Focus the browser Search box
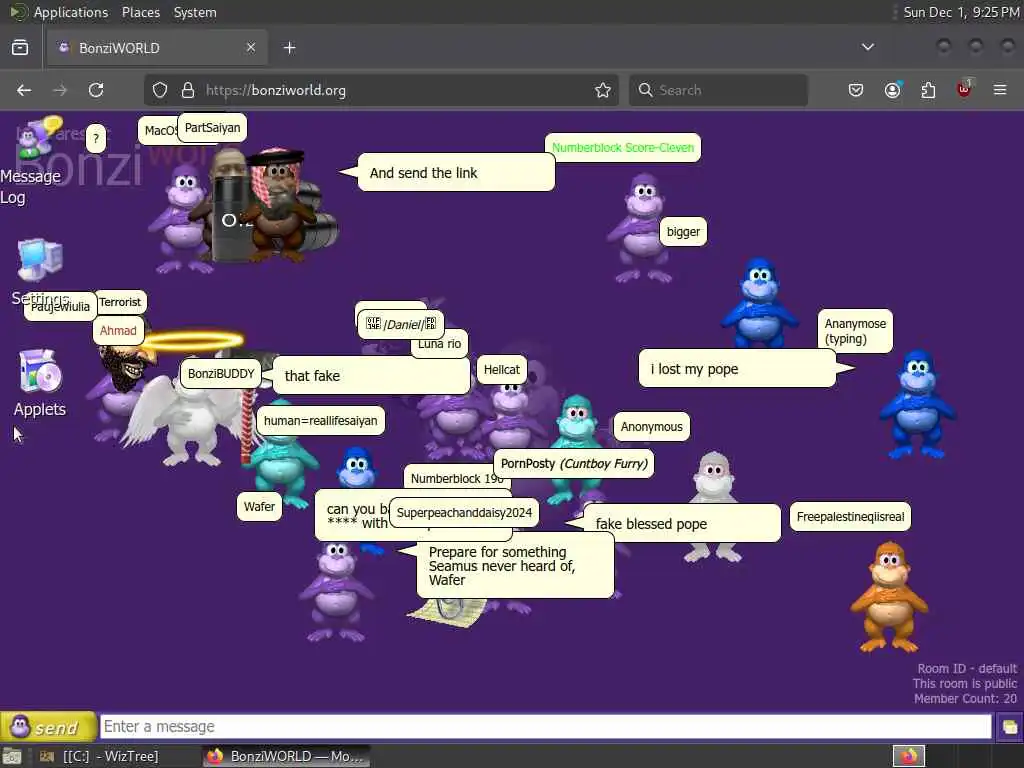The height and width of the screenshot is (768, 1024). [x=718, y=90]
